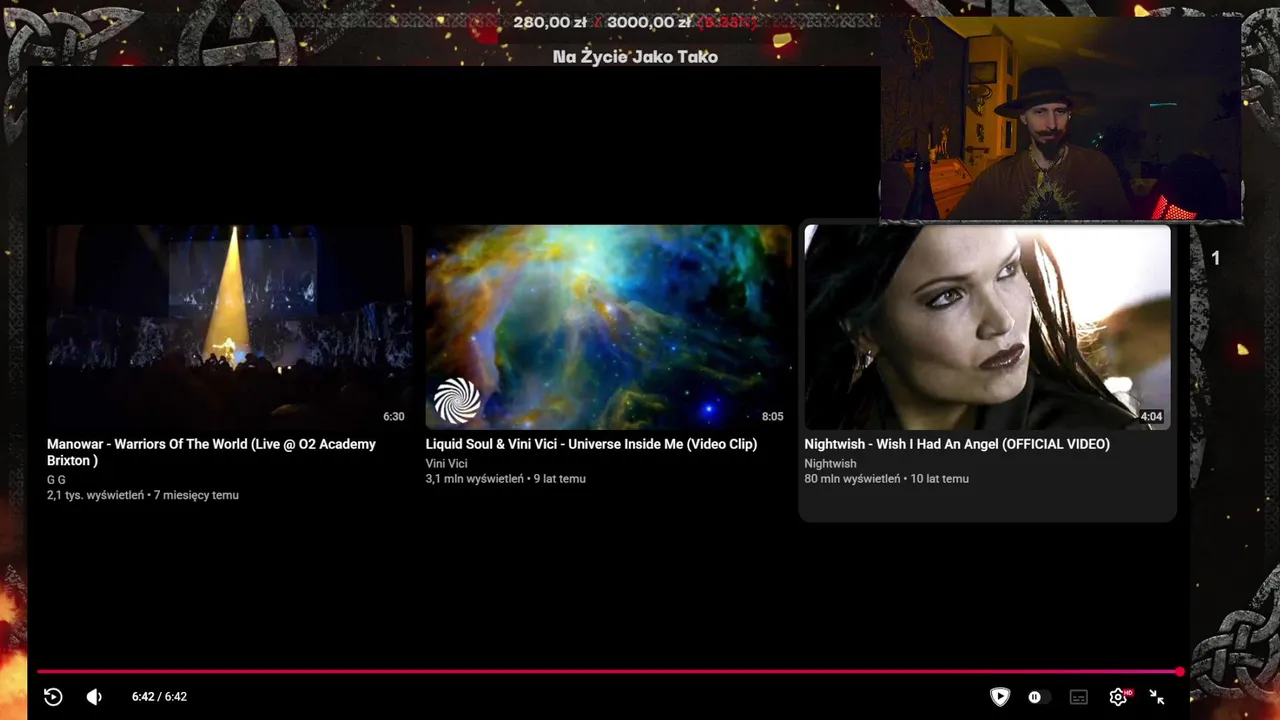Click the shield play extension icon
The image size is (1280, 720).
pos(999,697)
